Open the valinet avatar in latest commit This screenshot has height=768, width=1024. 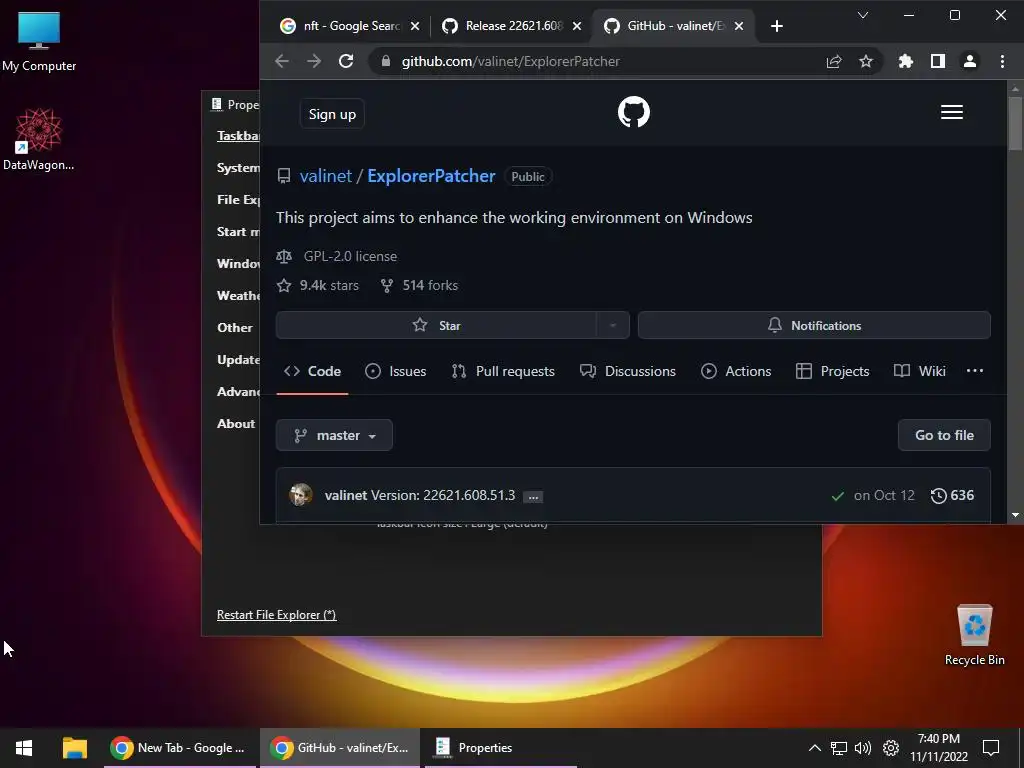pos(300,495)
